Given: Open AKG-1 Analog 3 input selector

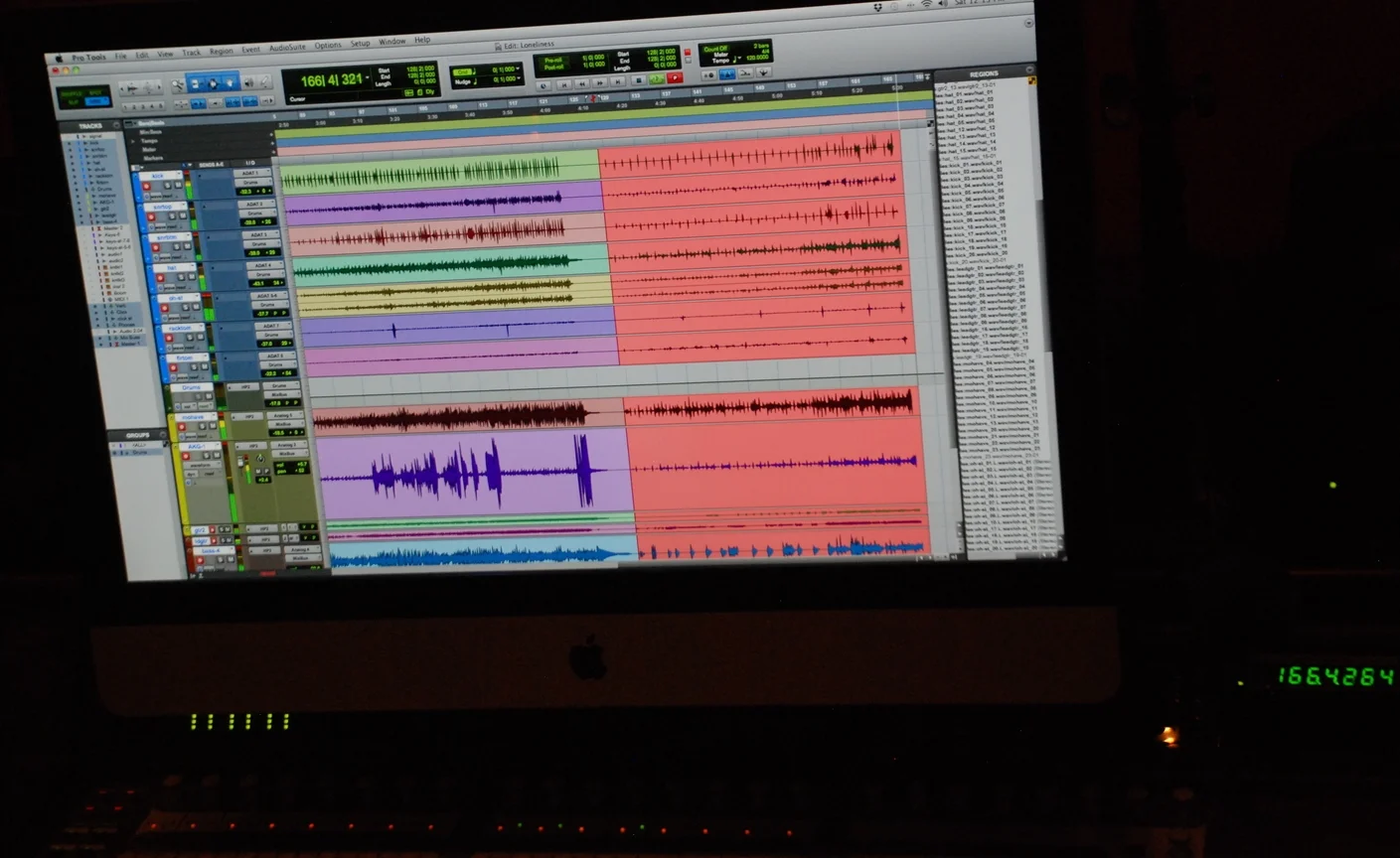Looking at the screenshot, I should [x=288, y=445].
